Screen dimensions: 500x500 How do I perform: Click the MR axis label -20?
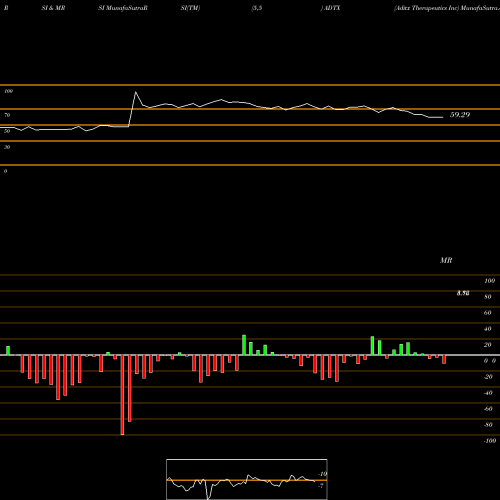click(x=488, y=377)
